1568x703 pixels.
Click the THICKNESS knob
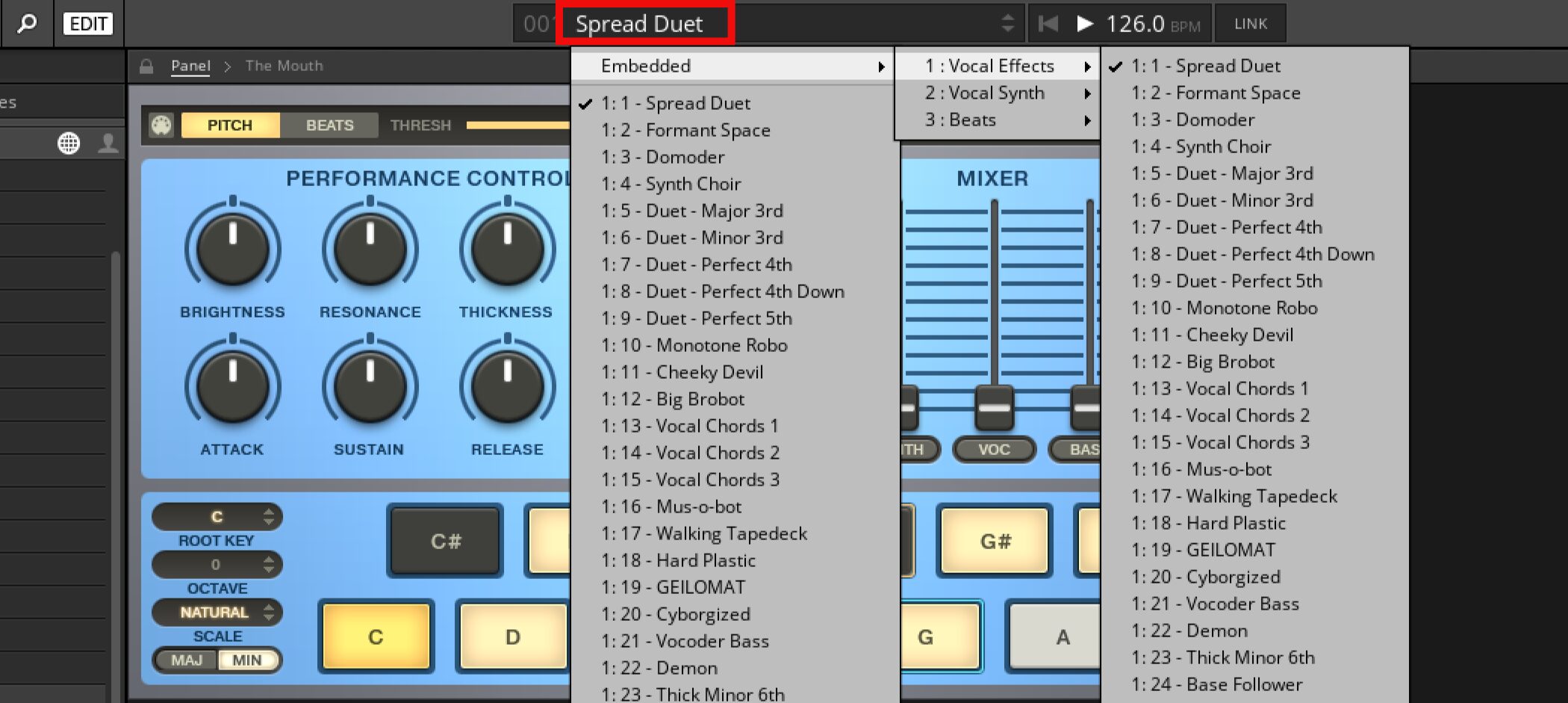pyautogui.click(x=508, y=249)
